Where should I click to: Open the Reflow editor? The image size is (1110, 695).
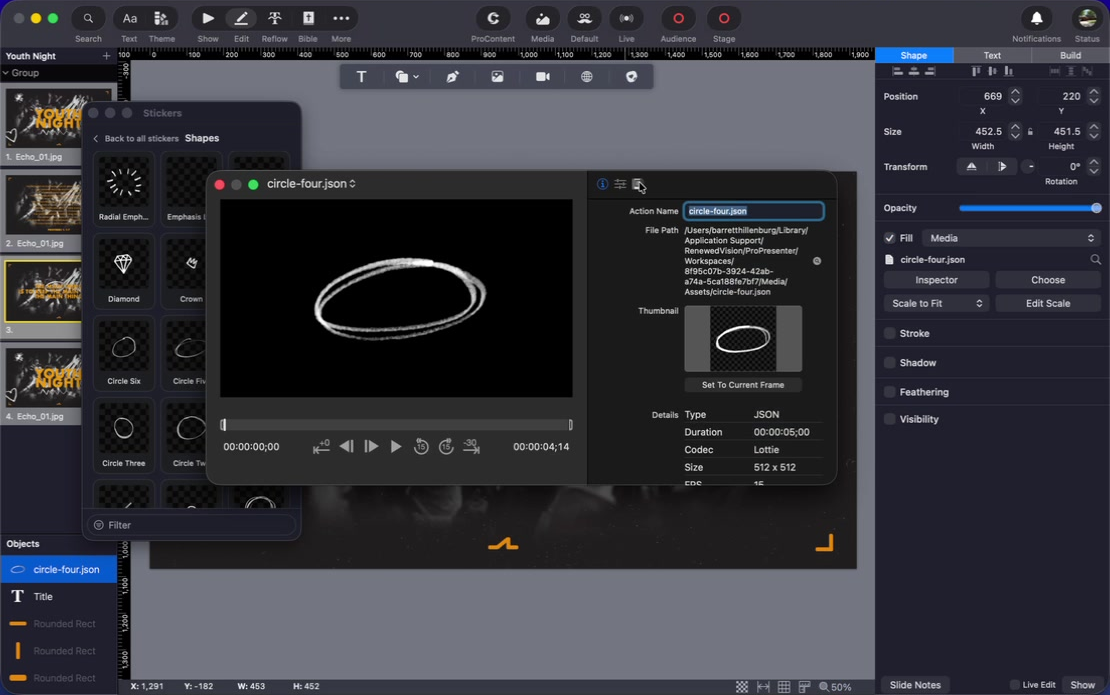point(275,18)
